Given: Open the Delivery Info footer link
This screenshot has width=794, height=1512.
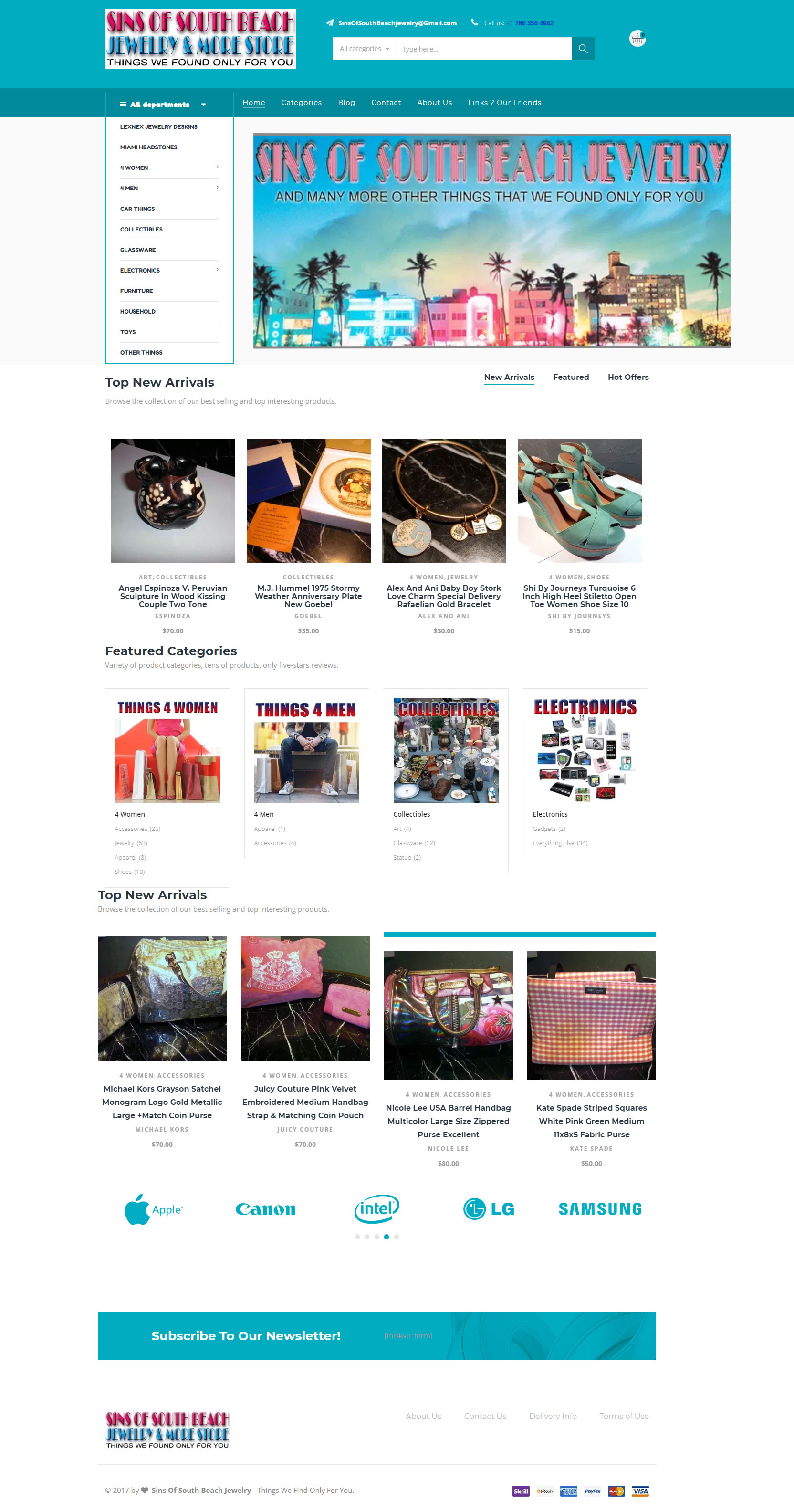Looking at the screenshot, I should tap(552, 1417).
